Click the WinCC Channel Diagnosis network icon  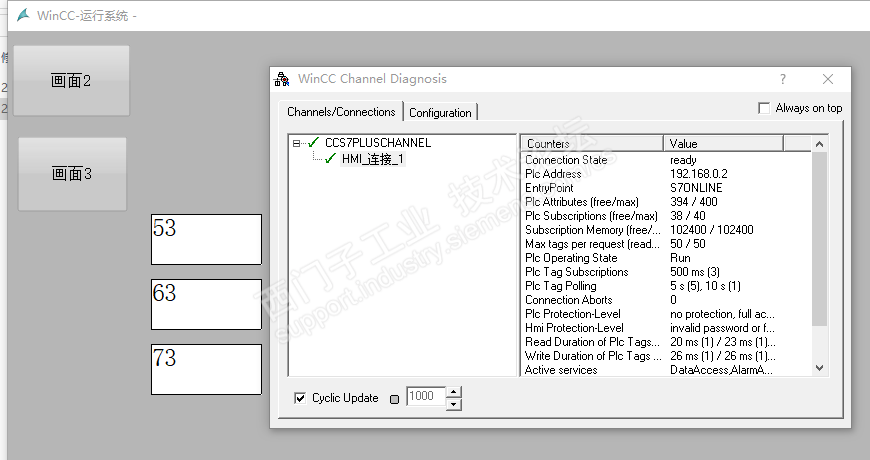pos(282,79)
